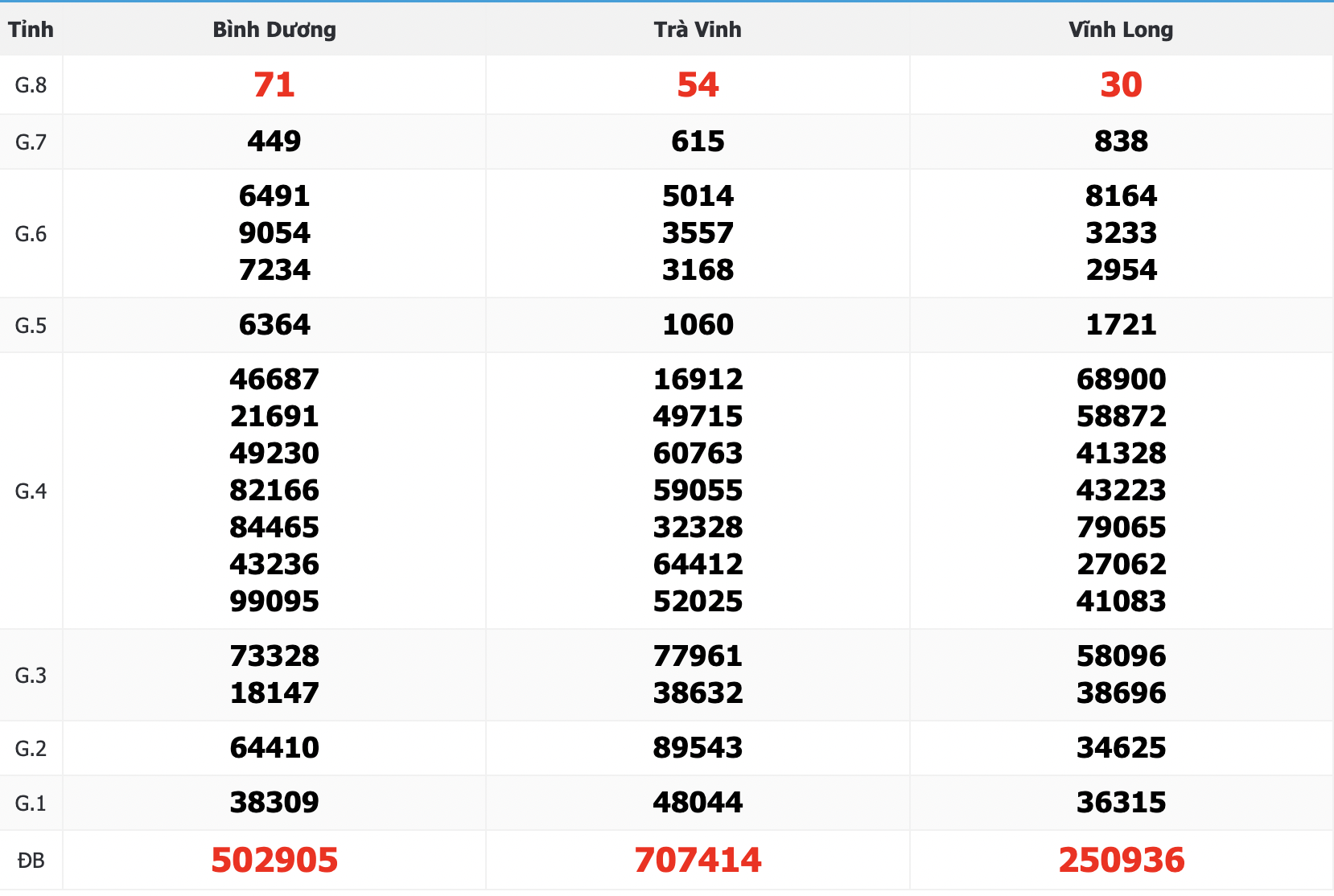The height and width of the screenshot is (896, 1334).
Task: Select Vĩnh Long G.8 number 30
Action: click(x=1121, y=84)
